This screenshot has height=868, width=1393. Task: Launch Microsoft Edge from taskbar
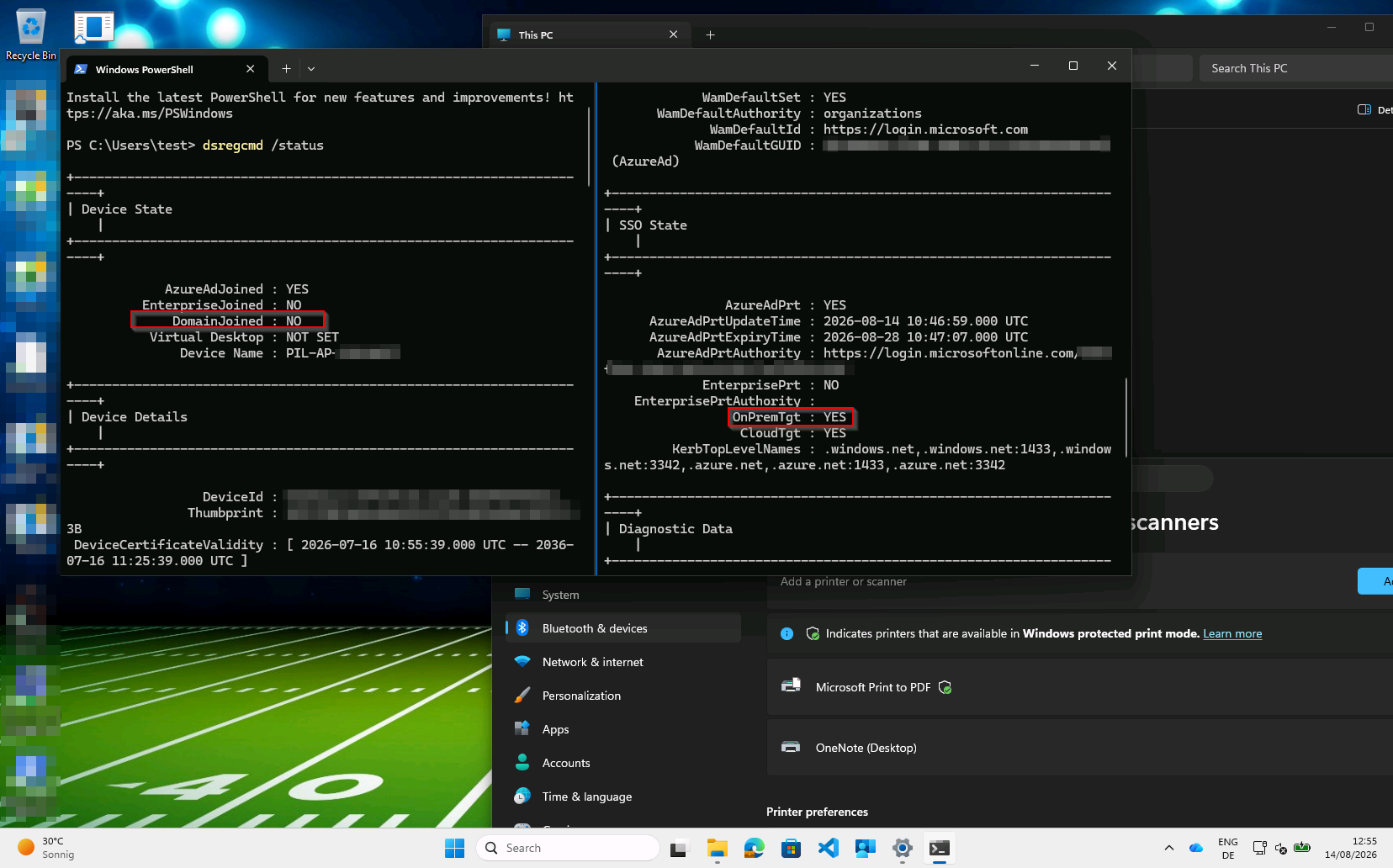(x=754, y=848)
